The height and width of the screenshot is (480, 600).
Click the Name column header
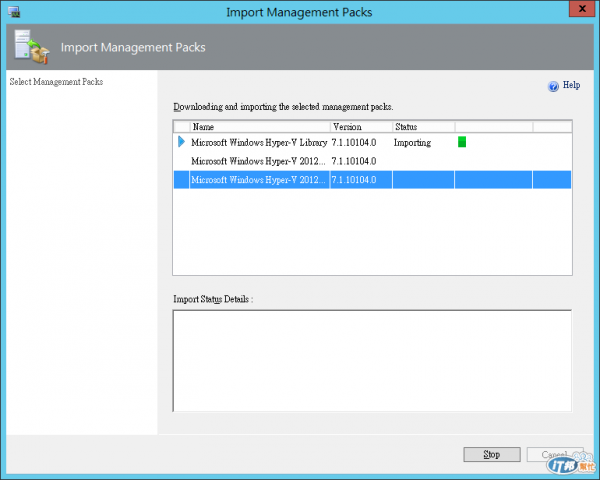pyautogui.click(x=260, y=127)
